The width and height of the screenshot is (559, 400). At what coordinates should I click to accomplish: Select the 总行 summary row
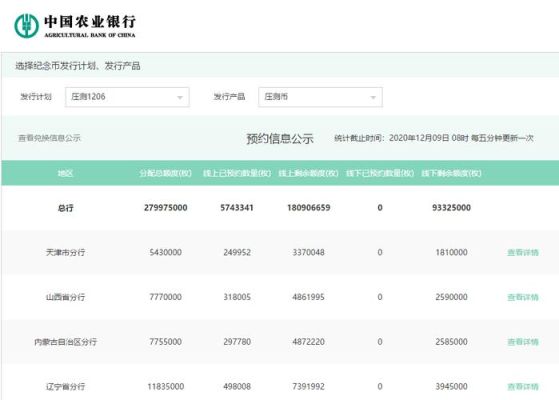(x=280, y=208)
